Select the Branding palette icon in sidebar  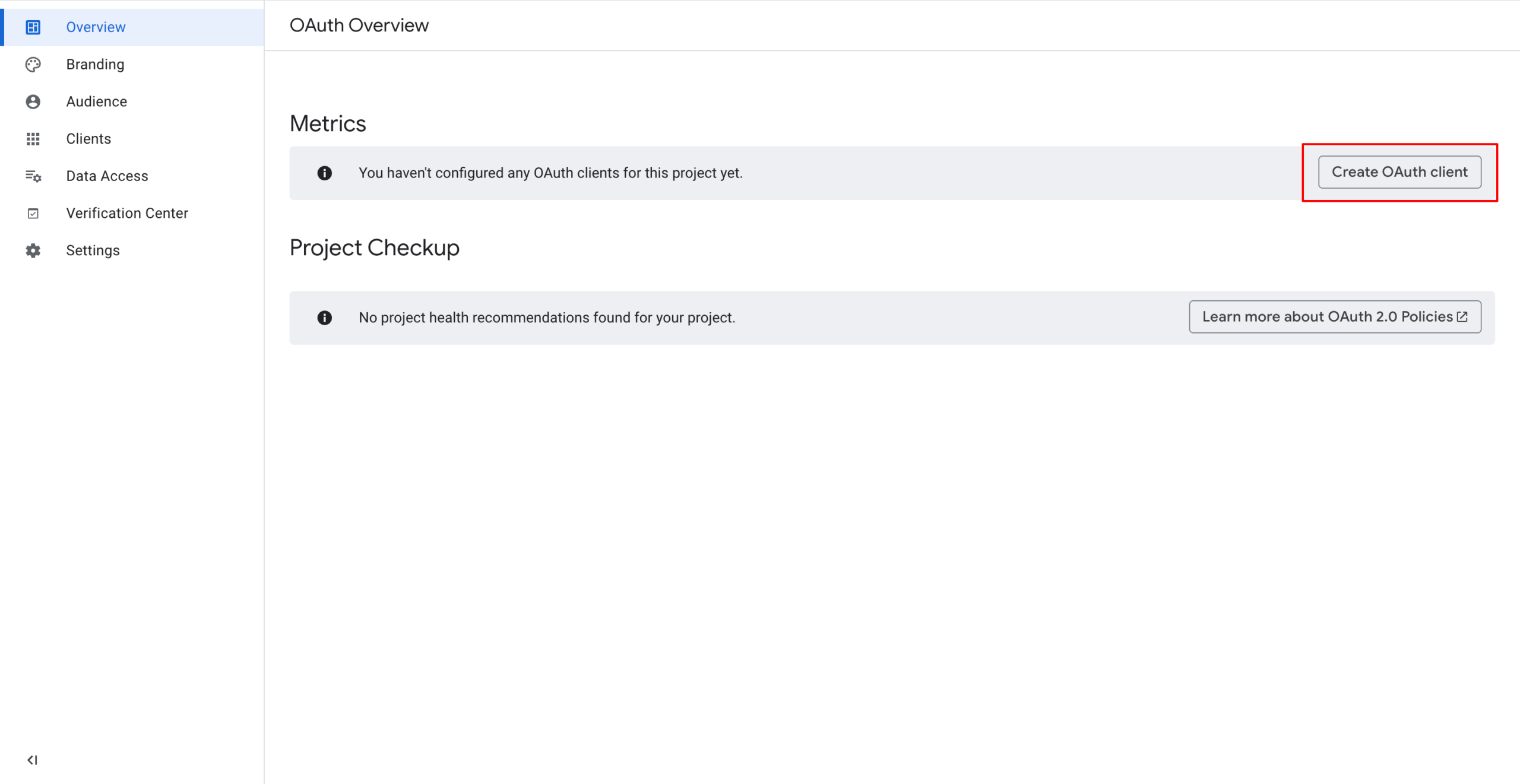(x=33, y=64)
